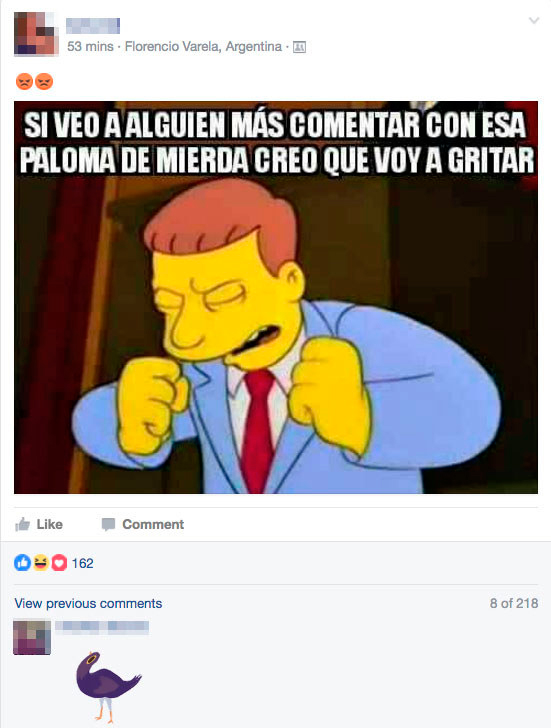Click the blue Like reaction icon
Image resolution: width=551 pixels, height=728 pixels.
[22, 563]
